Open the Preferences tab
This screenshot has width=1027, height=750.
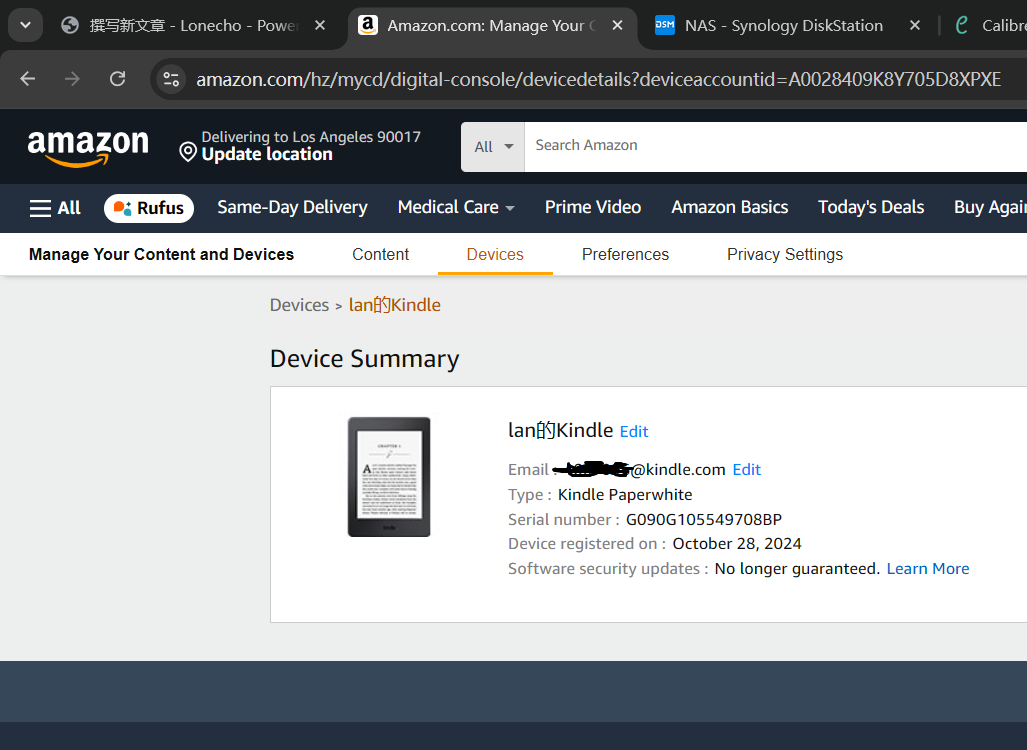[x=625, y=254]
